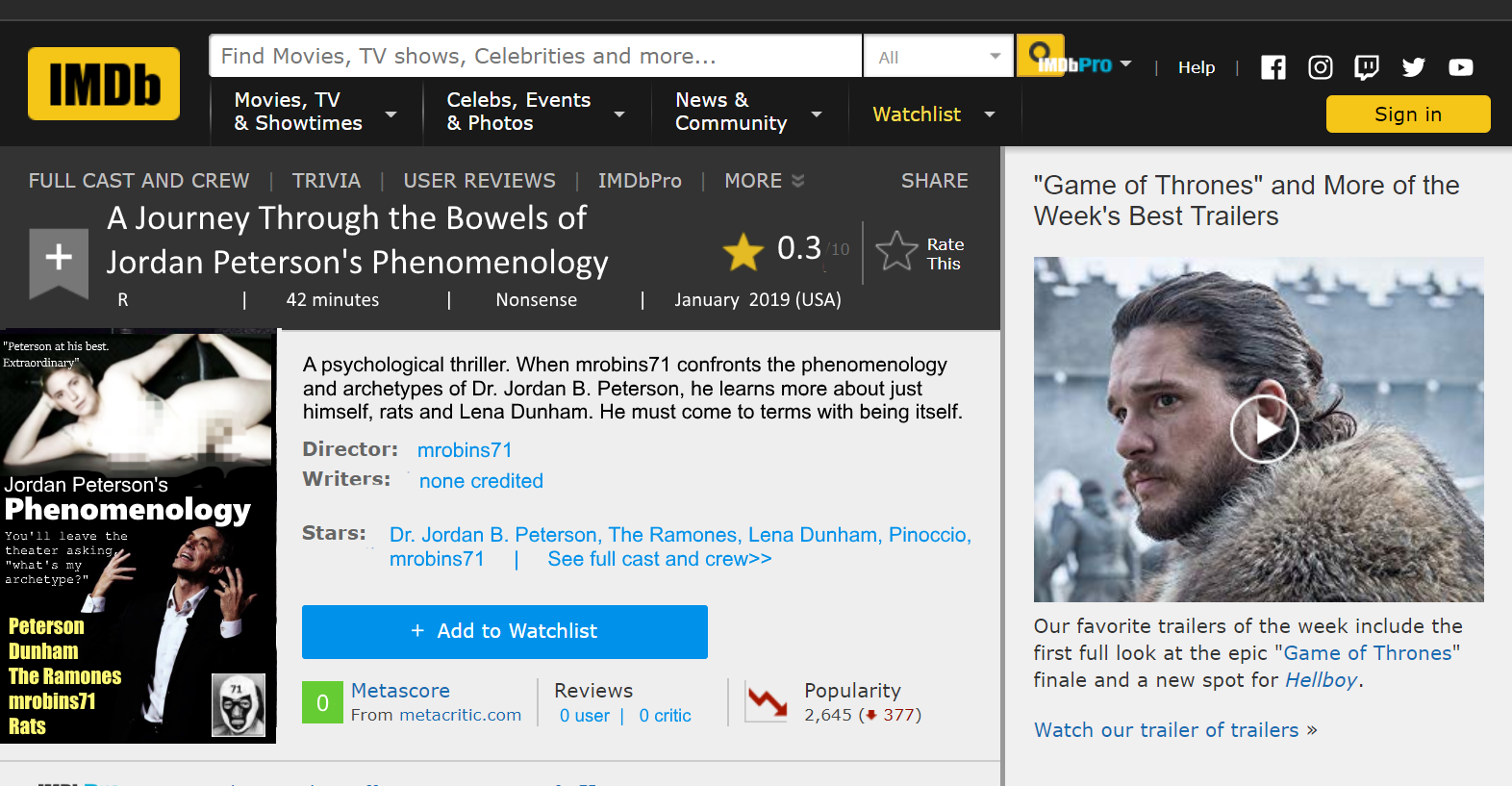Open the 'See full cast and crew' link

click(659, 559)
